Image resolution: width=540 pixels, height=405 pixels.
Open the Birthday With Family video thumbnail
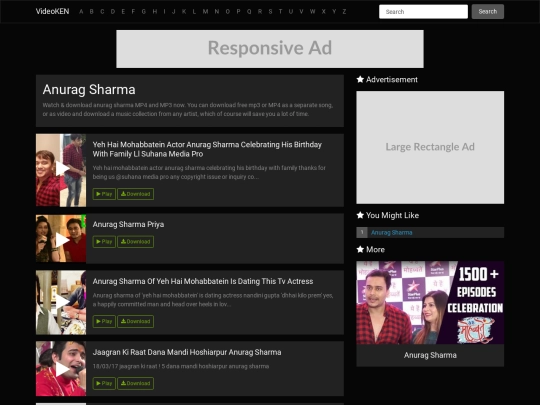click(61, 170)
